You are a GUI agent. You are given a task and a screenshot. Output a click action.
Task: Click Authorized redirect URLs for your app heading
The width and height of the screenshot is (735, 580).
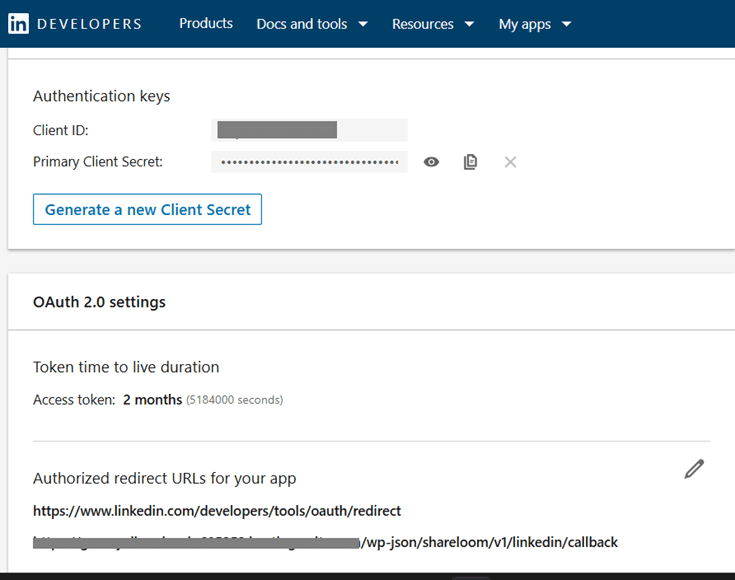click(165, 478)
